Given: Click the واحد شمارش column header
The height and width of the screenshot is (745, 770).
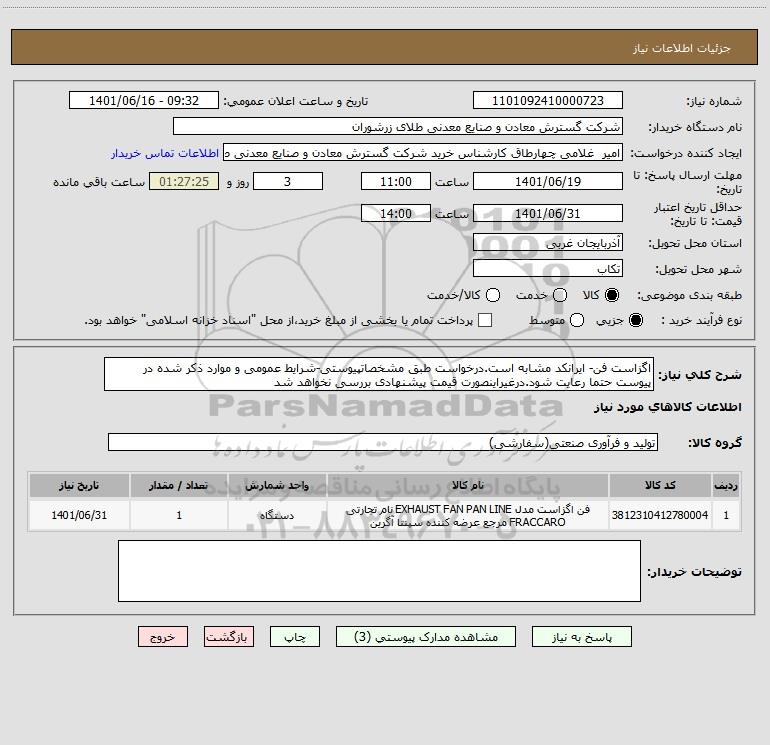Looking at the screenshot, I should pyautogui.click(x=277, y=486).
